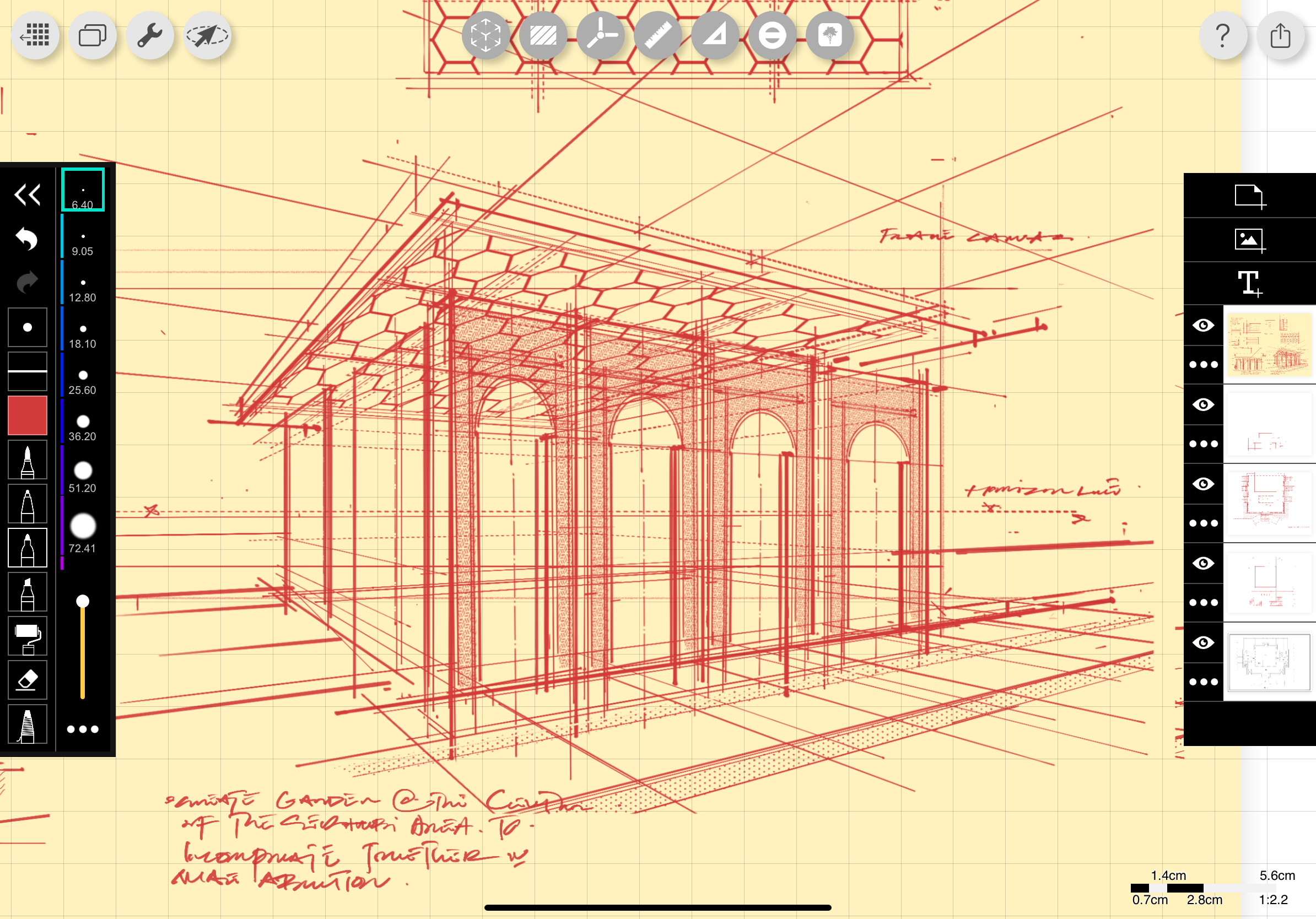Click the circle minus symmetry tool

773,35
